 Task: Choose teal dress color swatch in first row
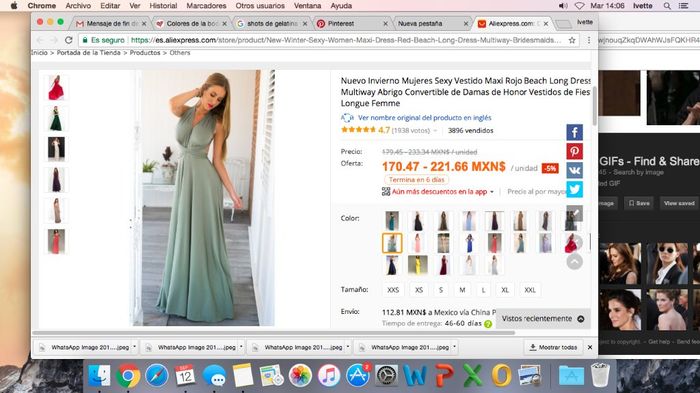pos(392,221)
